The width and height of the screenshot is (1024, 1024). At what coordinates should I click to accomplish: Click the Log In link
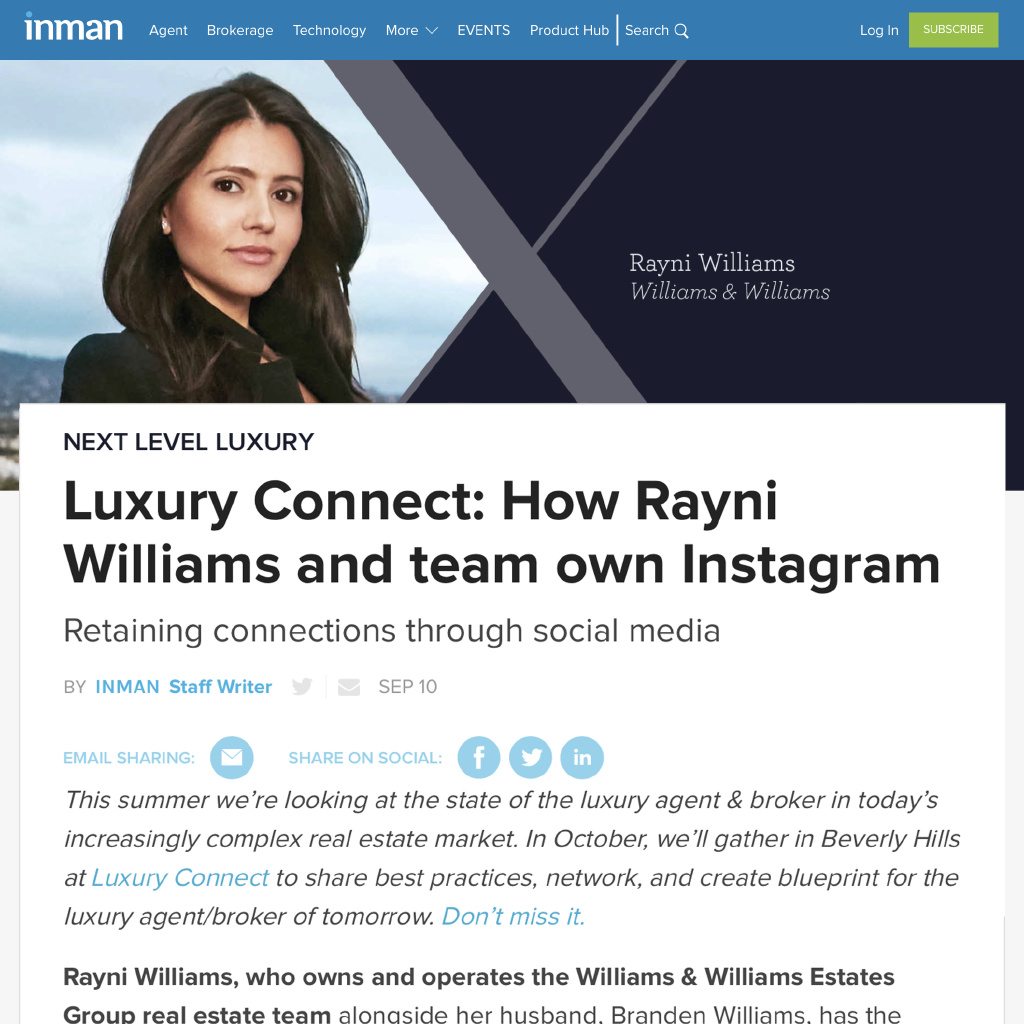(x=878, y=31)
